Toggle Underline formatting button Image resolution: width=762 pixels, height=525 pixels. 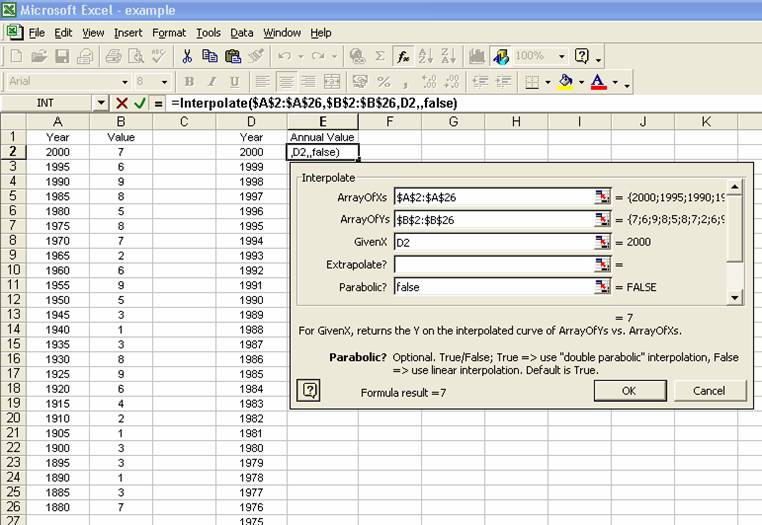[x=235, y=82]
